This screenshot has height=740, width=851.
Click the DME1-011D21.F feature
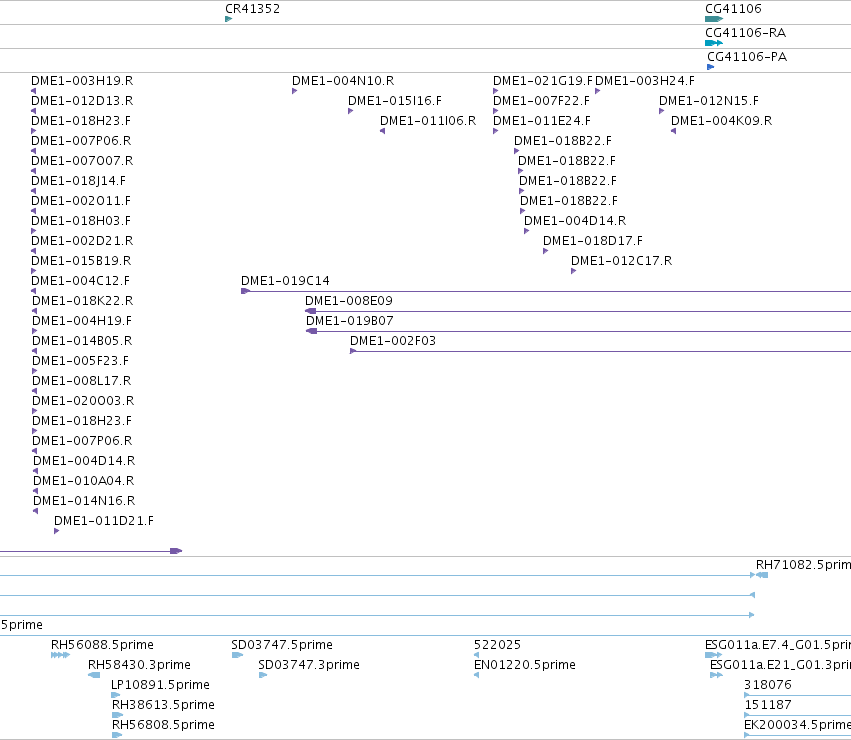click(104, 521)
